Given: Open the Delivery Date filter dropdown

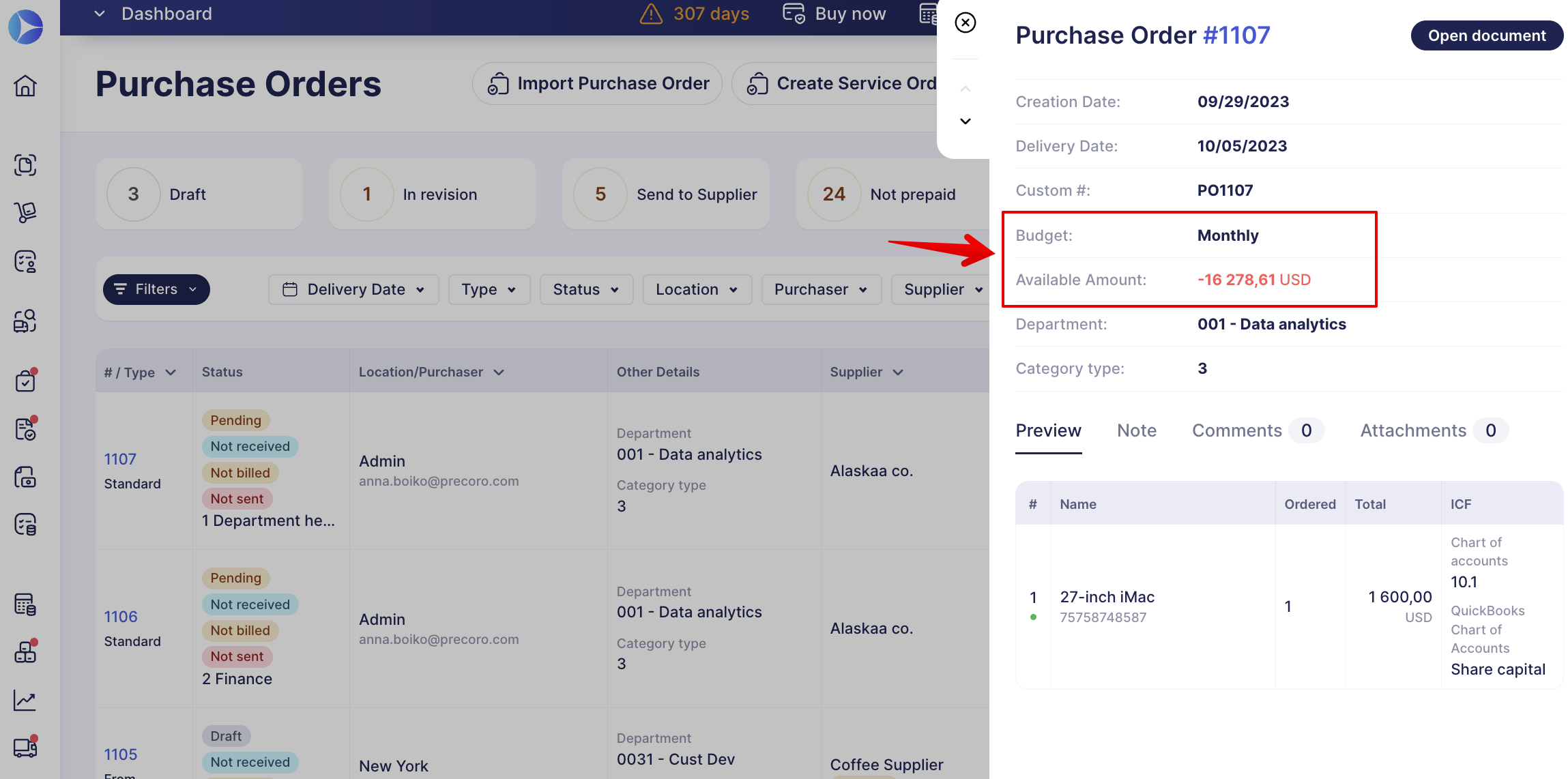Looking at the screenshot, I should click(353, 289).
